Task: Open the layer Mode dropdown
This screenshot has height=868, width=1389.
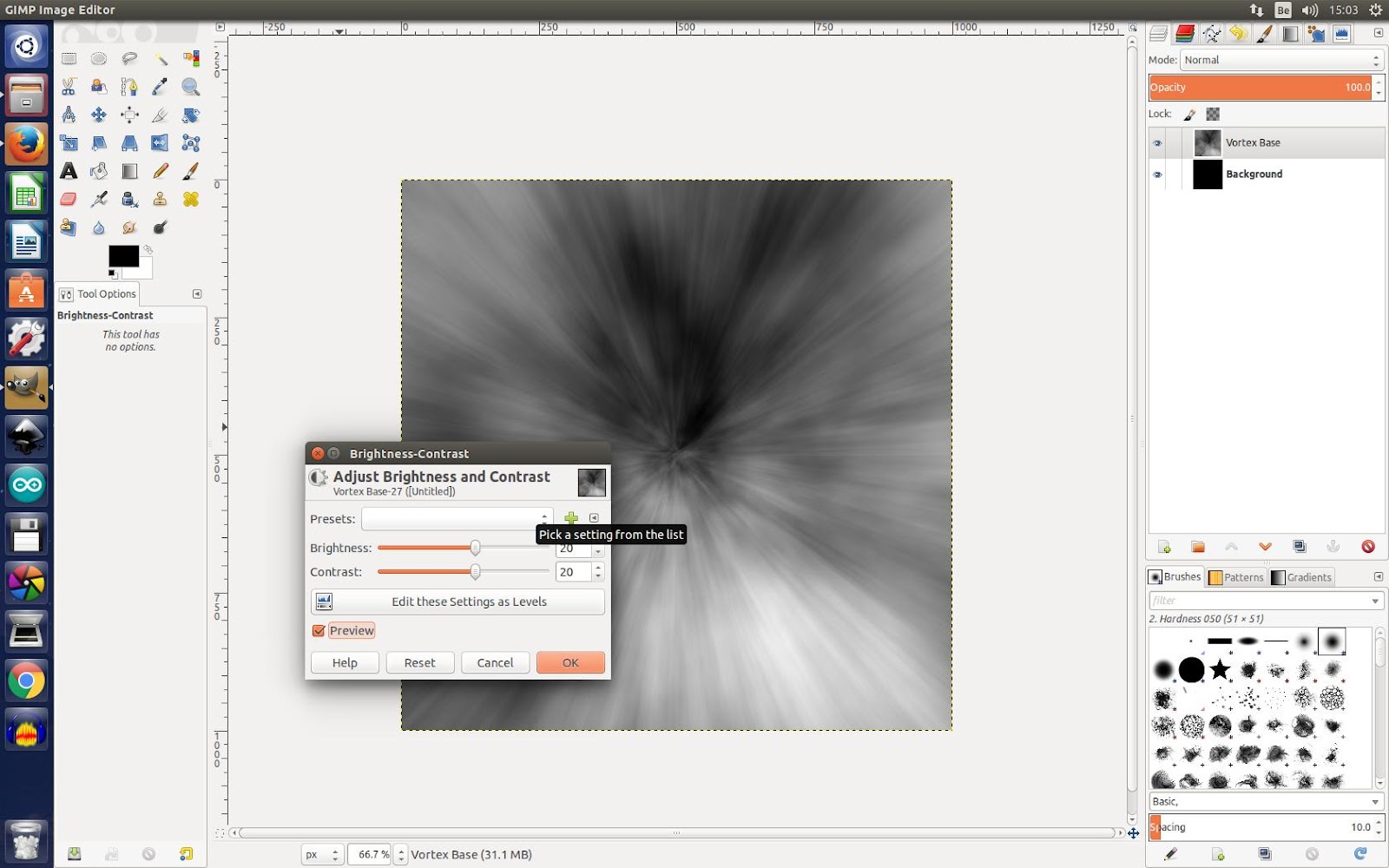Action: coord(1279,60)
